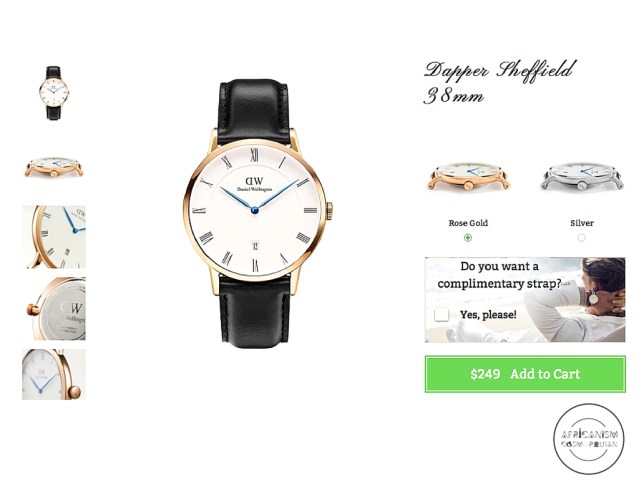This screenshot has height=479, width=639.
Task: Click the DW logo on the dial
Action: 254,181
